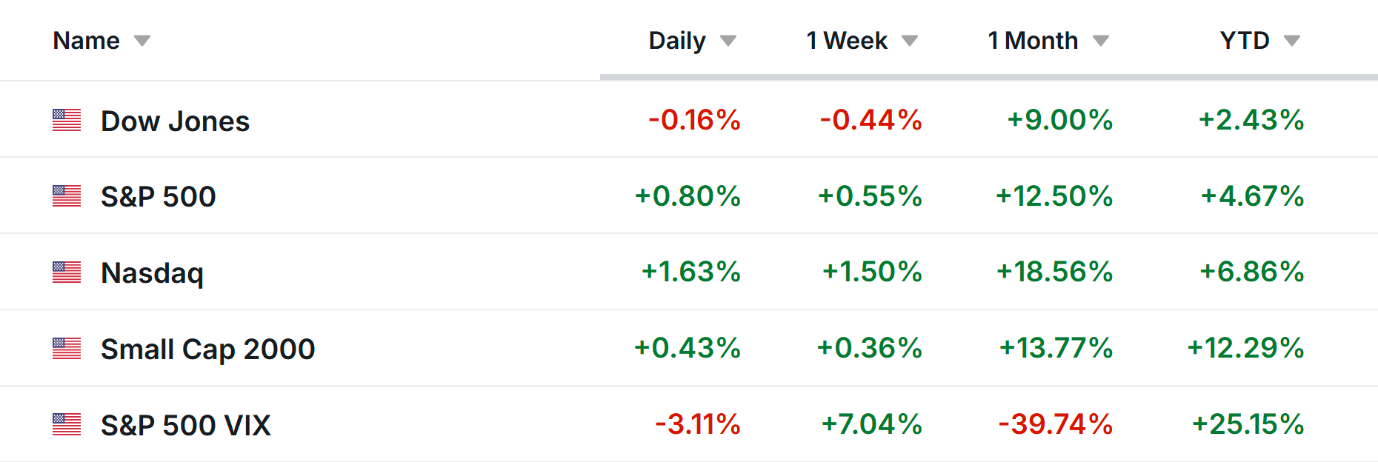
Task: Click the US flag icon next to Nasdaq
Action: [66, 273]
